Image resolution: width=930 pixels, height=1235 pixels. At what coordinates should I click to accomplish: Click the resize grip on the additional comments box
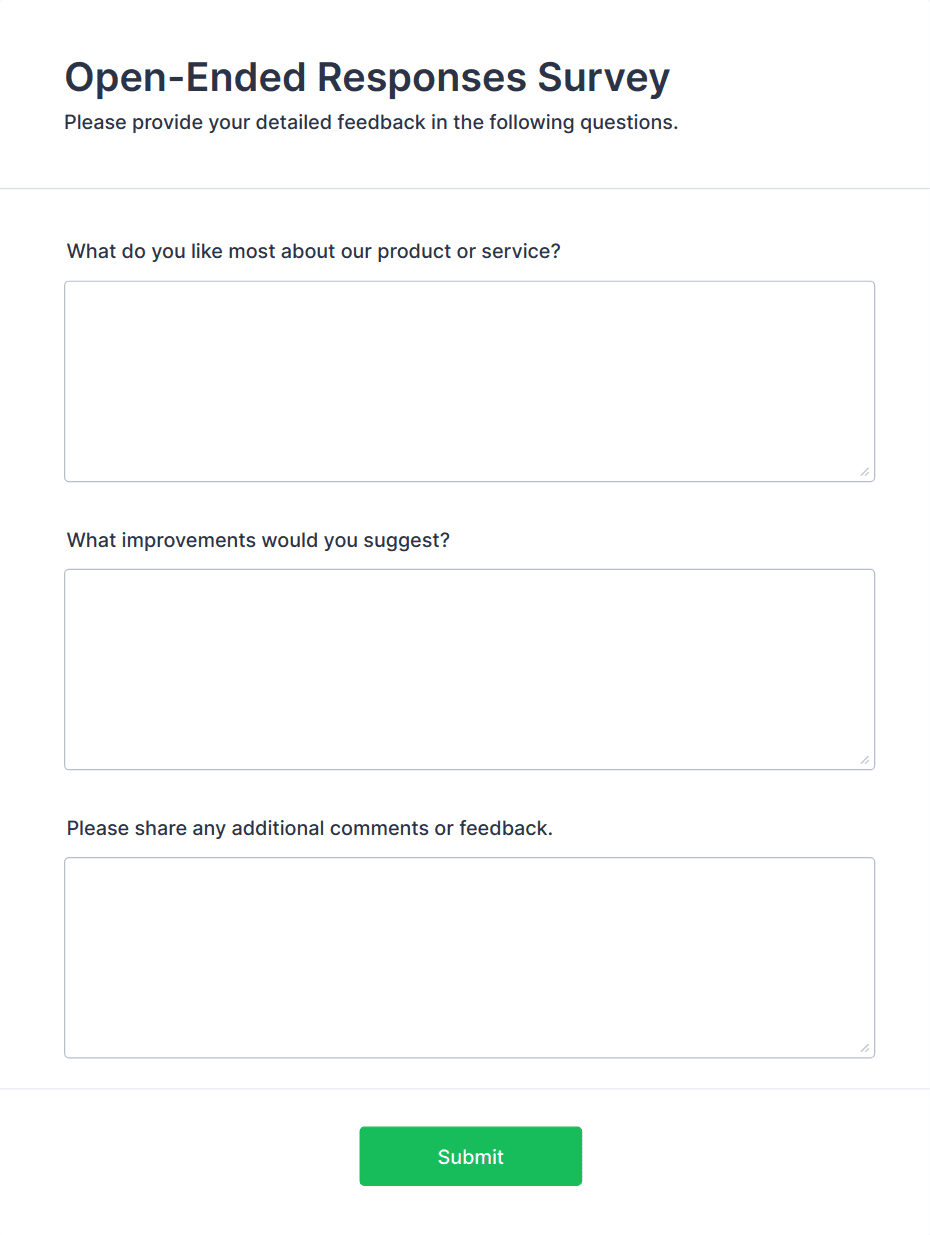[x=864, y=1048]
